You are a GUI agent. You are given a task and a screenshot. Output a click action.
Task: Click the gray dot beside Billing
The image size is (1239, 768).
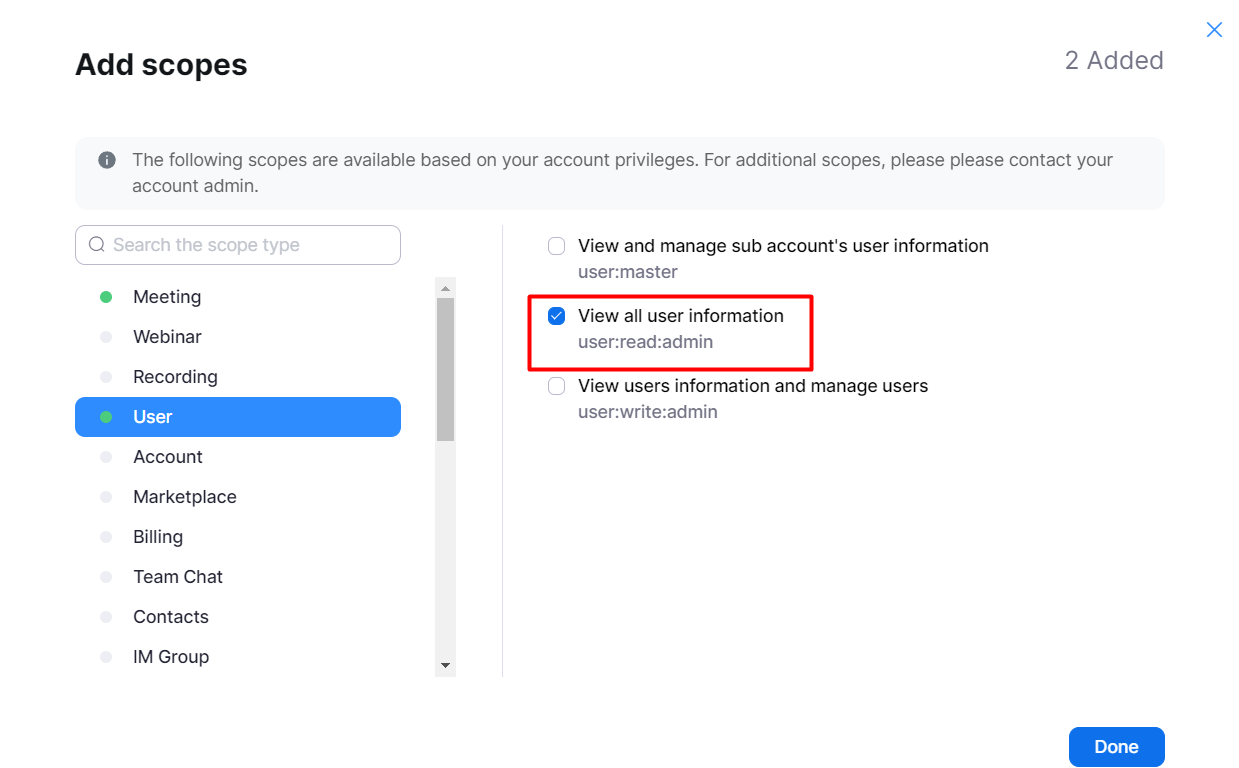pyautogui.click(x=106, y=537)
